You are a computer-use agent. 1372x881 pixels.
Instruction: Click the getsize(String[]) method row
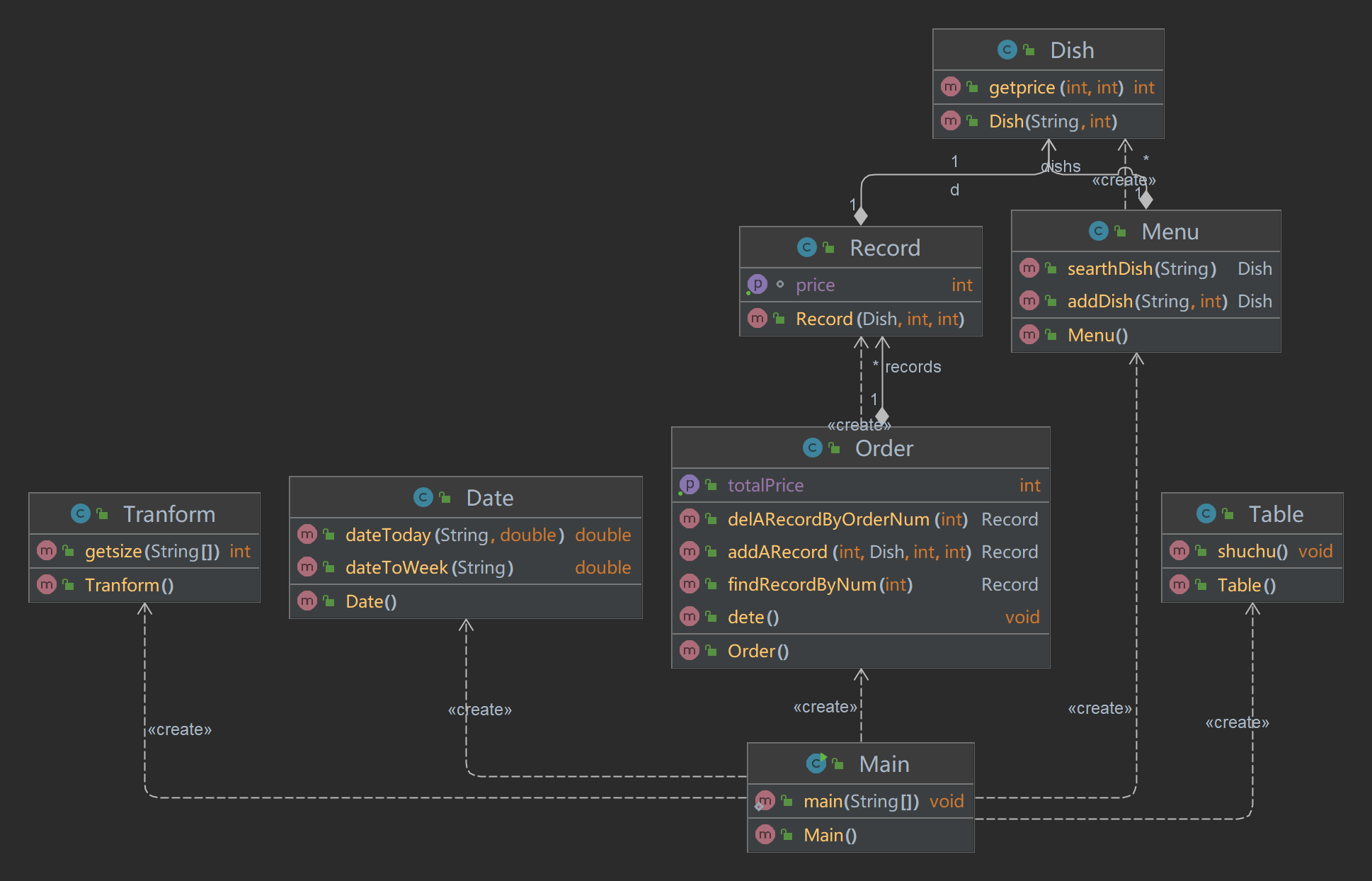click(x=152, y=551)
